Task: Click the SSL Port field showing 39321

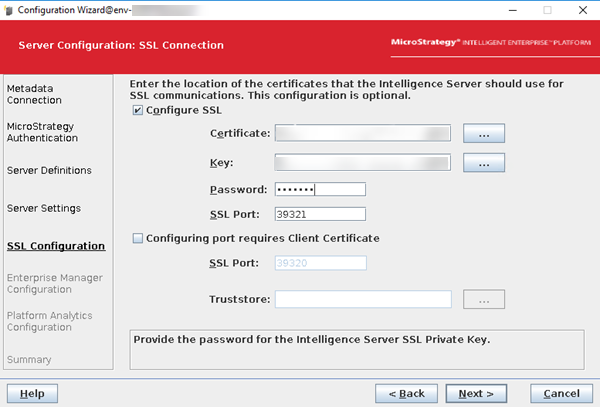Action: pos(320,213)
